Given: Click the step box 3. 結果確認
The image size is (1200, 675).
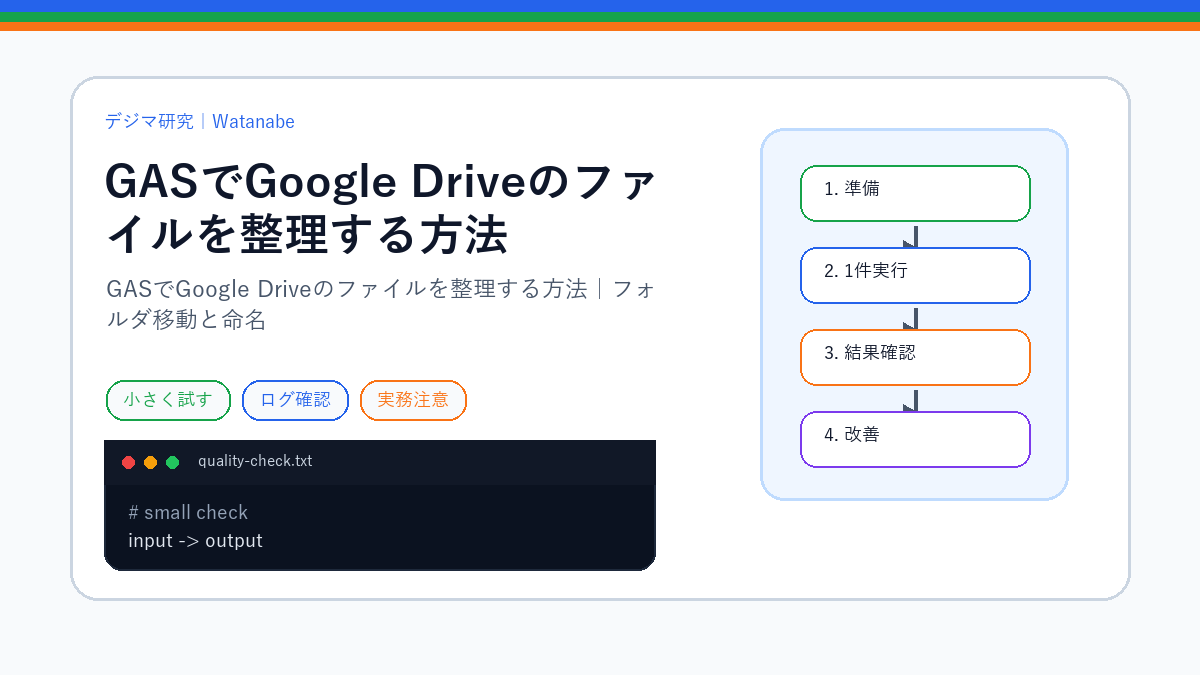Looking at the screenshot, I should 915,357.
